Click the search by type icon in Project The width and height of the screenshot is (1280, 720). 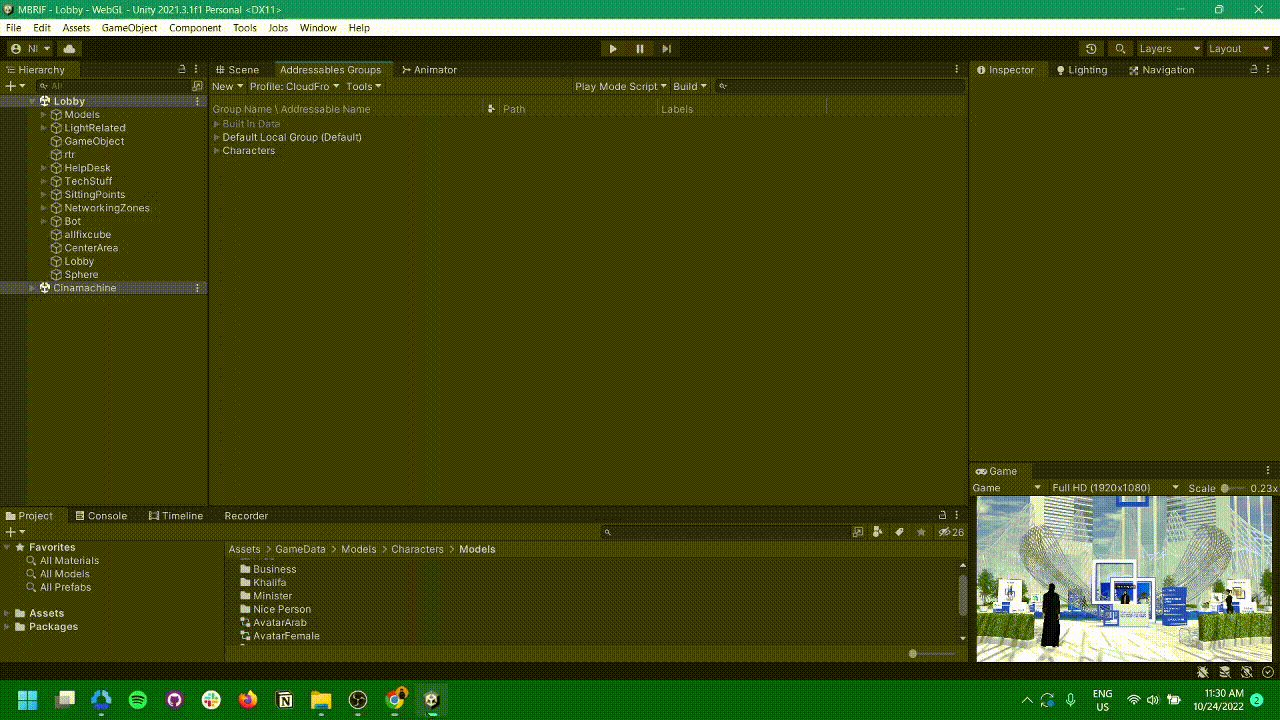878,532
